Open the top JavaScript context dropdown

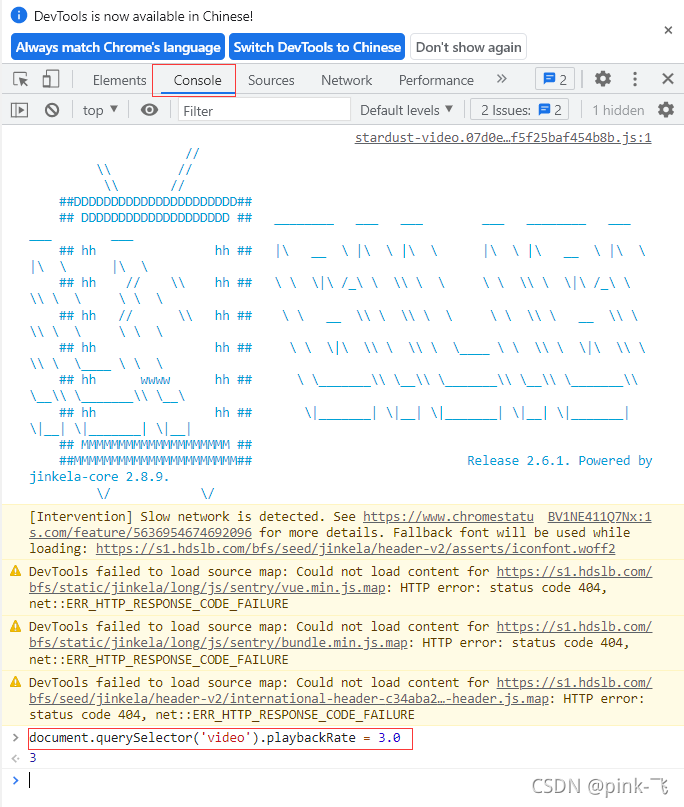(100, 110)
